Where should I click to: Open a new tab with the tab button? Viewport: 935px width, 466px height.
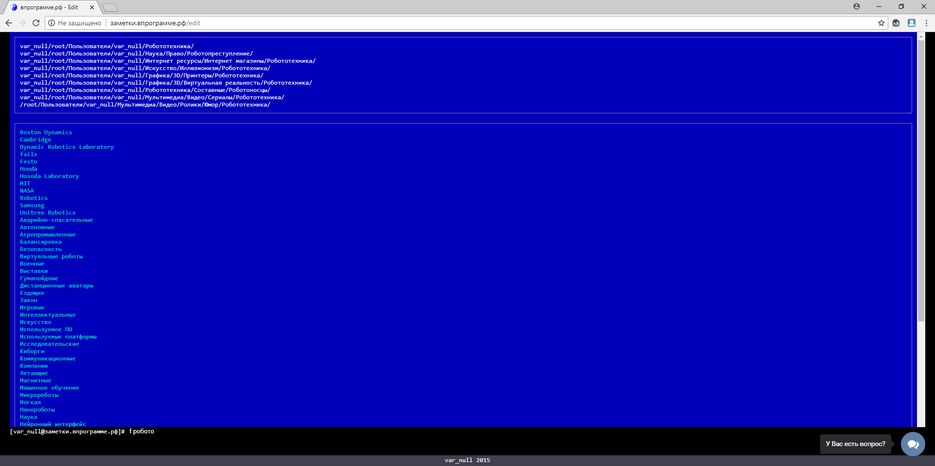click(x=110, y=7)
